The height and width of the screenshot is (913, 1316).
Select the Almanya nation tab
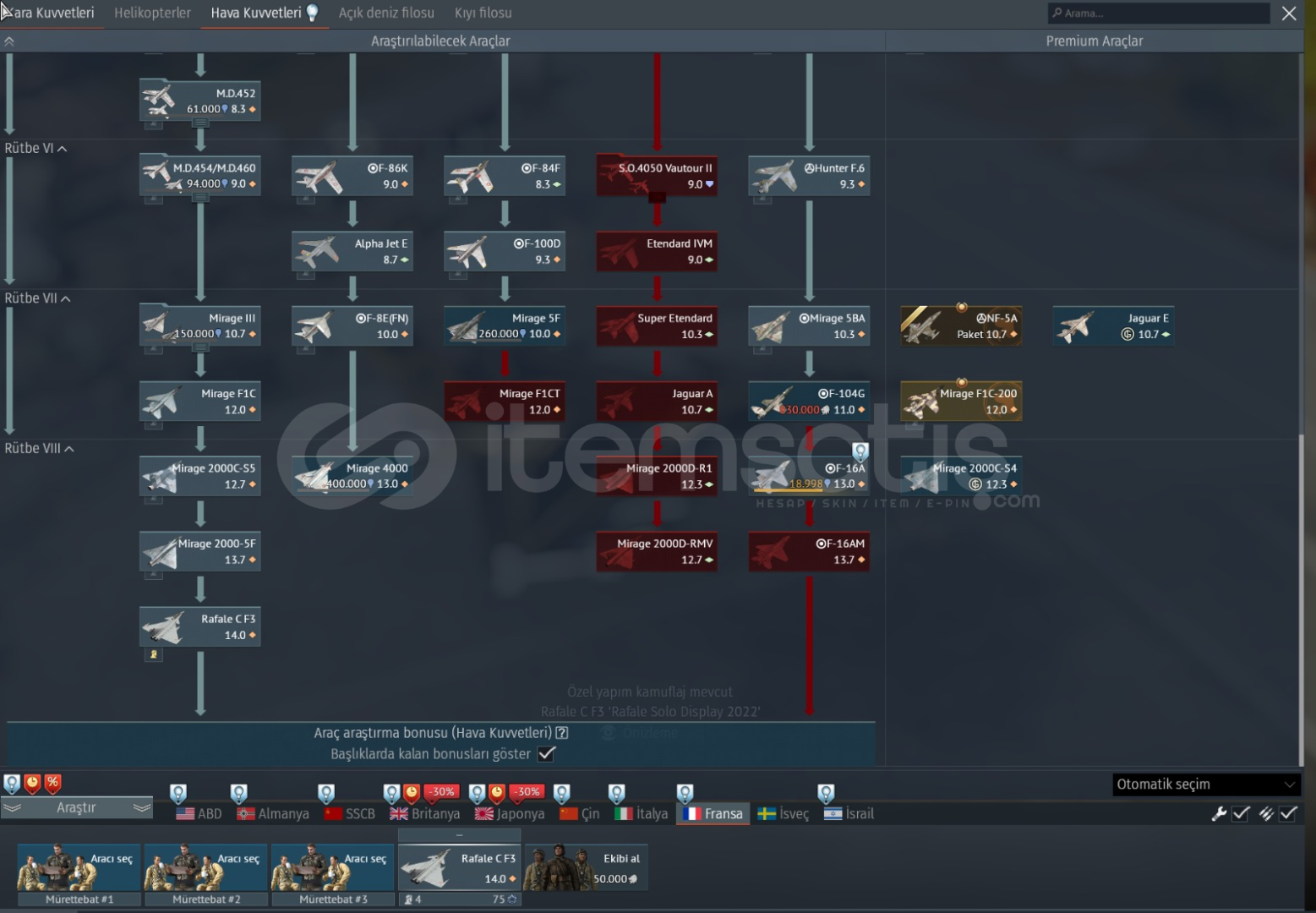[x=273, y=814]
